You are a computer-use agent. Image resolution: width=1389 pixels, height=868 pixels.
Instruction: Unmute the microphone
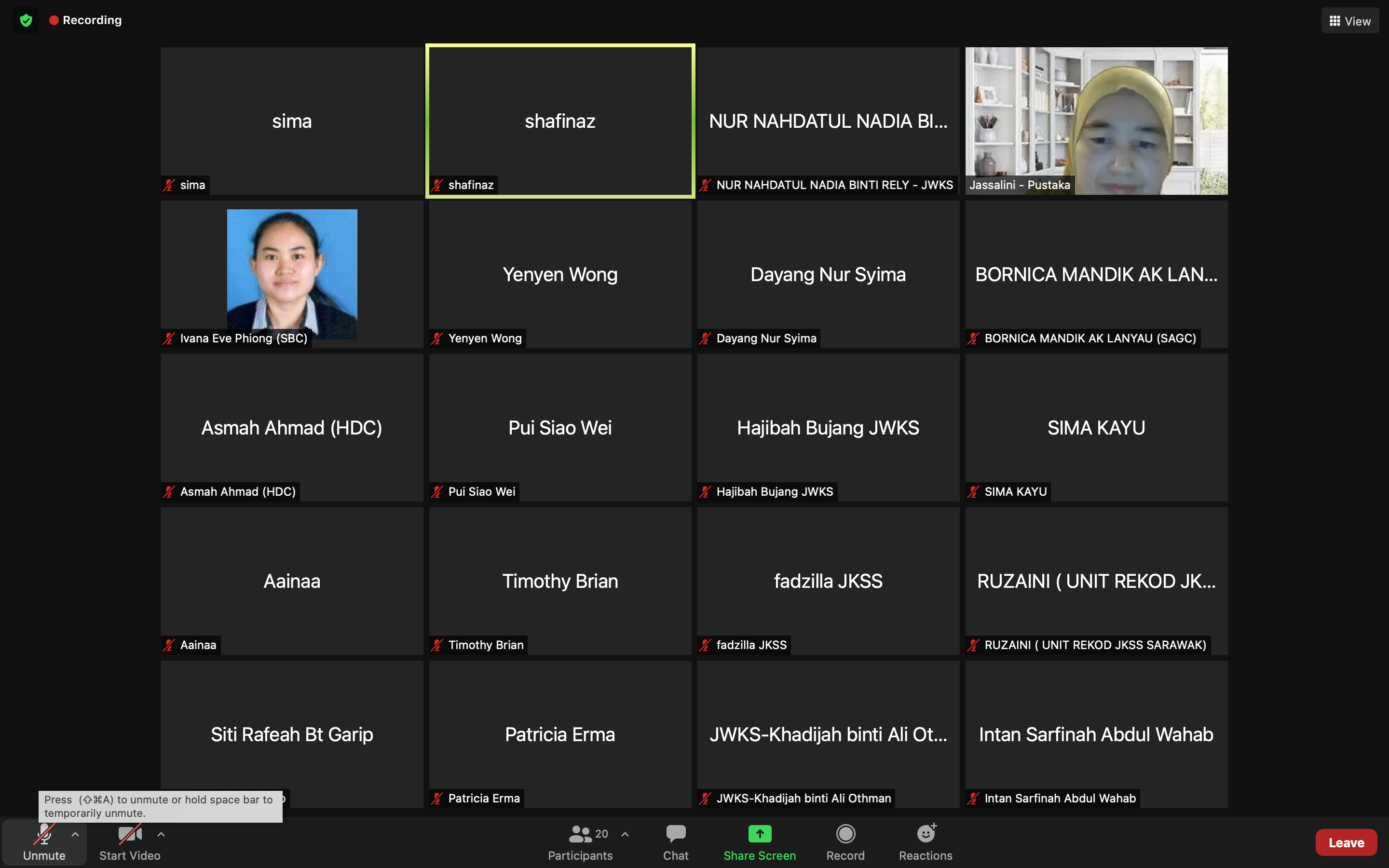44,842
